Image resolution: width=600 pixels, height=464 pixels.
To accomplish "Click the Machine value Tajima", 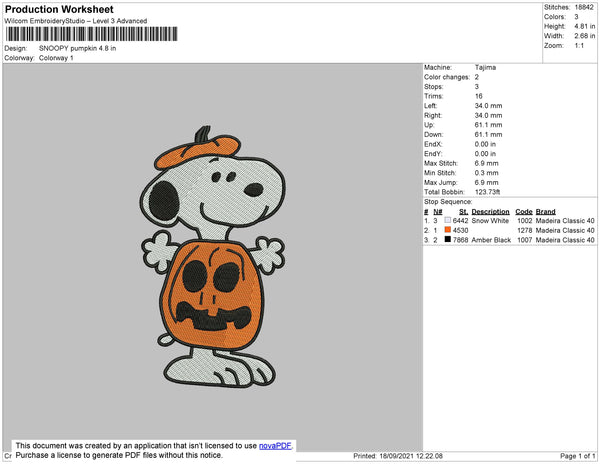I will 485,67.
